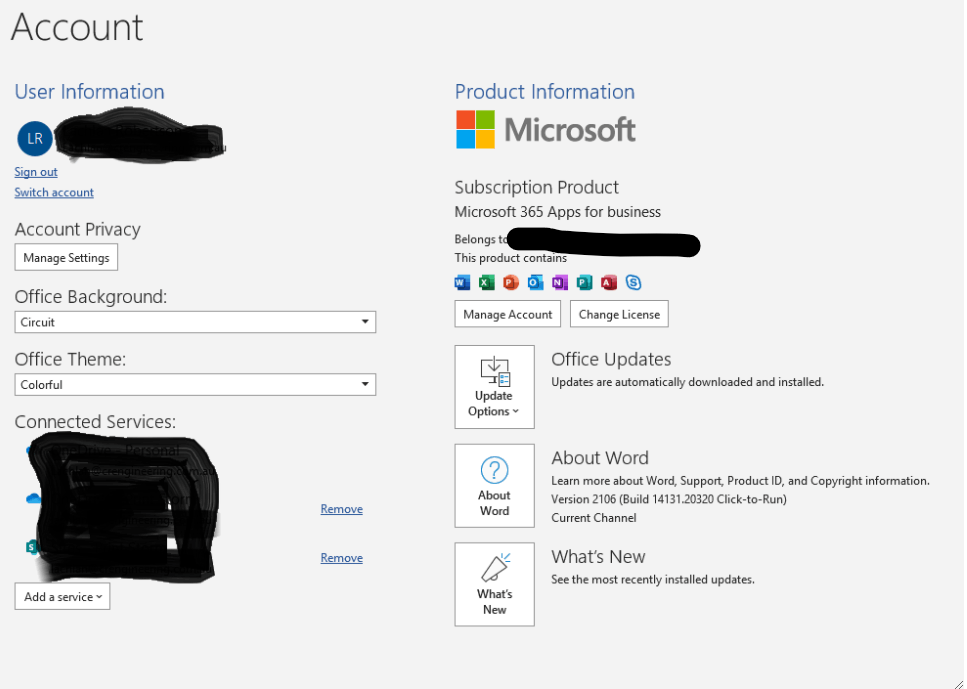967x689 pixels.
Task: Click the Switch account link
Action: coord(54,192)
